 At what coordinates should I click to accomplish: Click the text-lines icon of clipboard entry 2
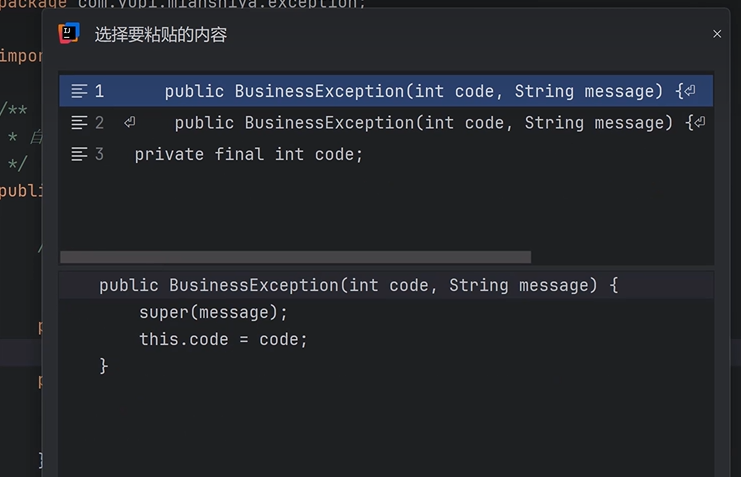coord(80,123)
